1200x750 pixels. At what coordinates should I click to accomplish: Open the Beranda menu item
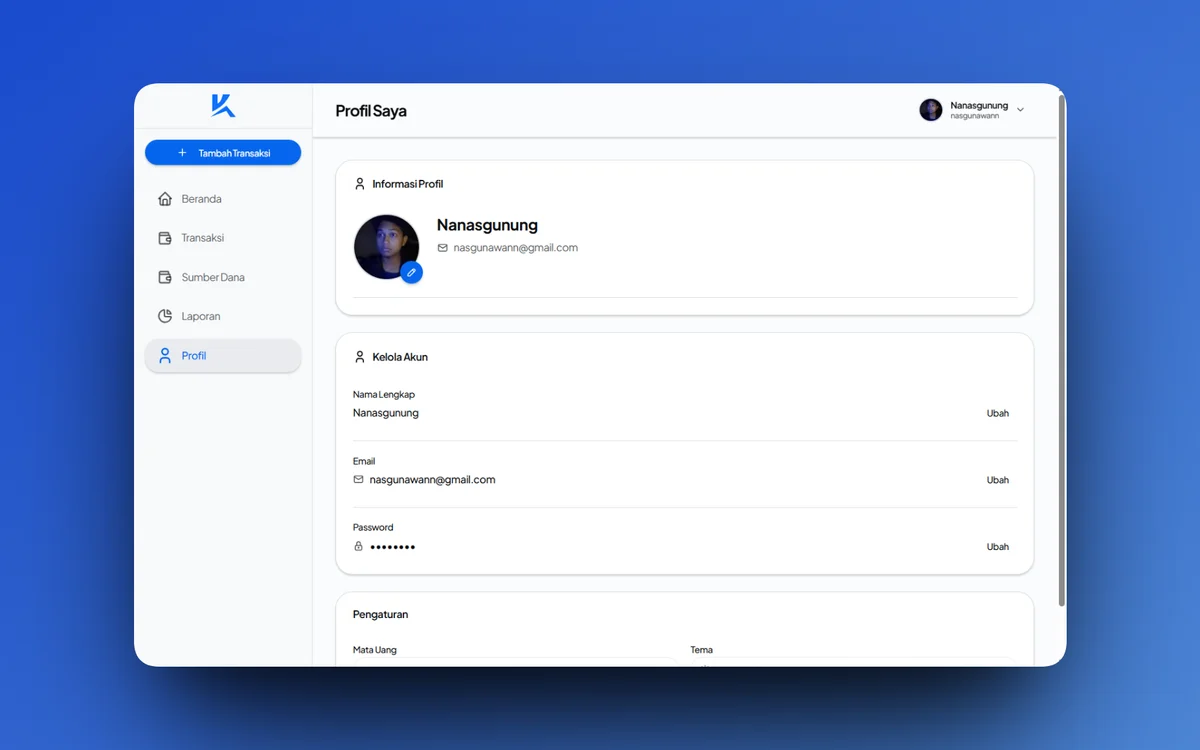click(x=223, y=199)
